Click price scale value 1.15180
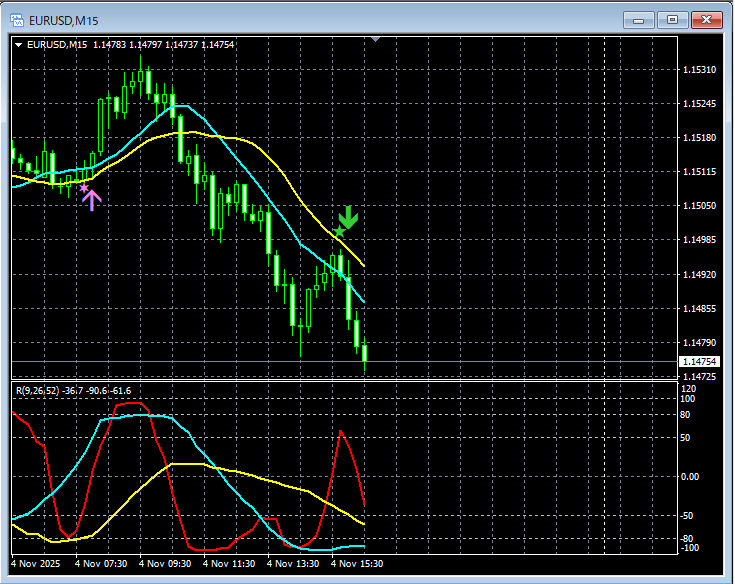735x584 pixels. 699,138
